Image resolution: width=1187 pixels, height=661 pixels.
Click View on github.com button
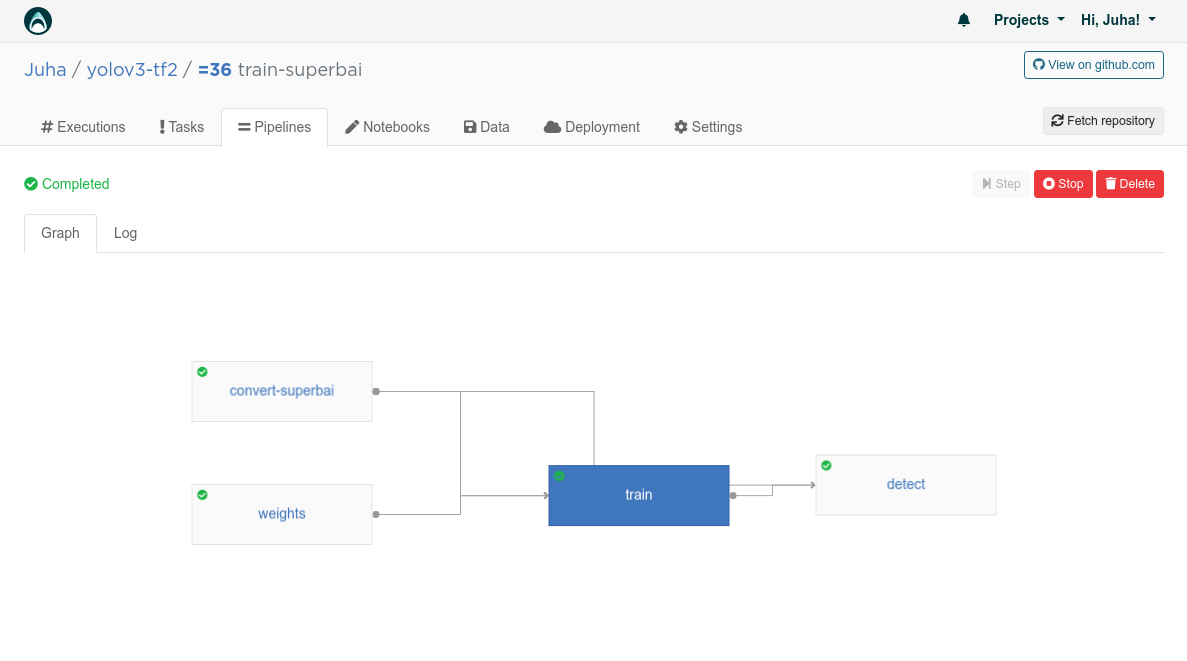[1094, 65]
